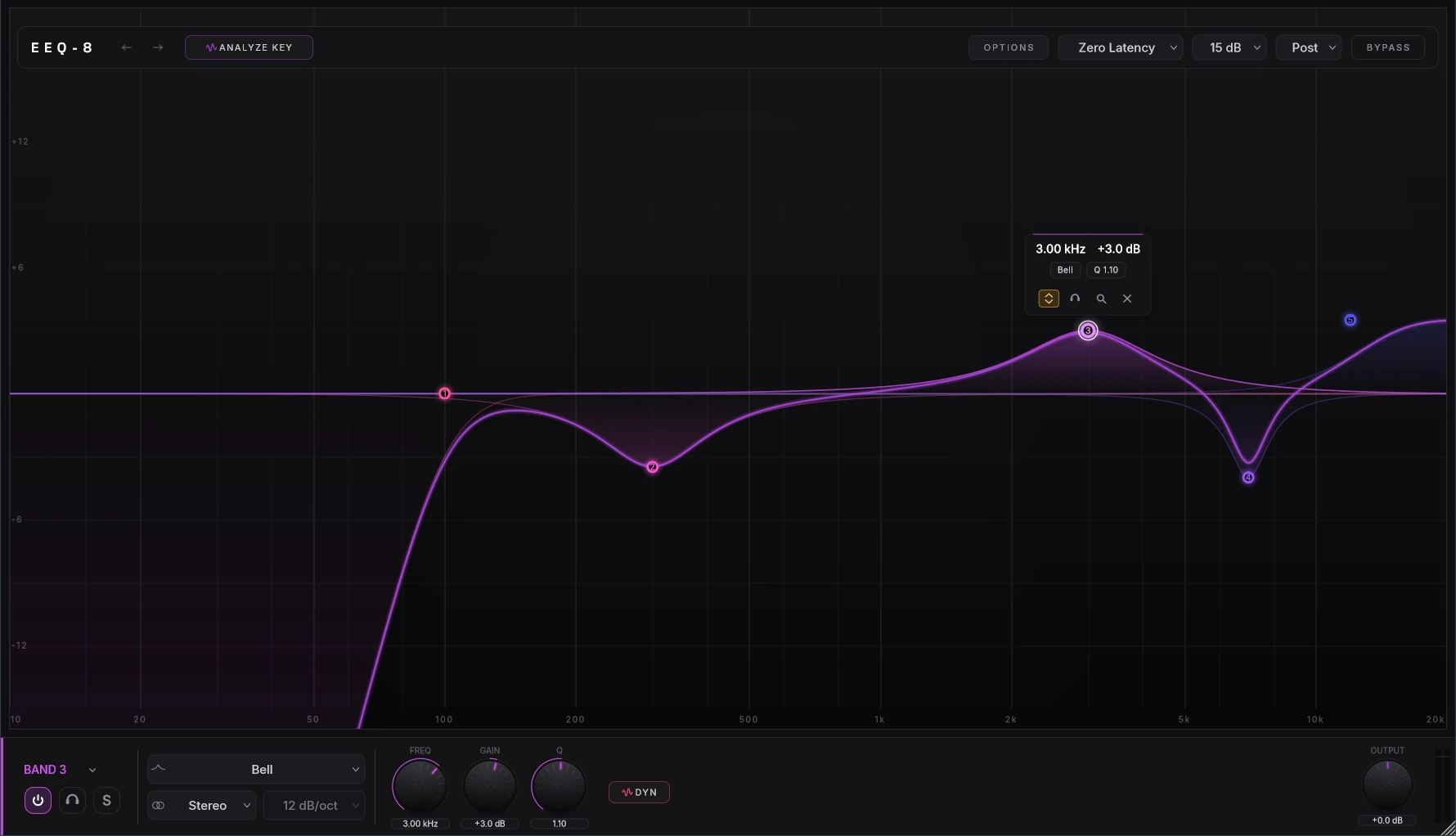The width and height of the screenshot is (1456, 836).
Task: Select band 3 node on the EQ curve
Action: [x=1088, y=330]
